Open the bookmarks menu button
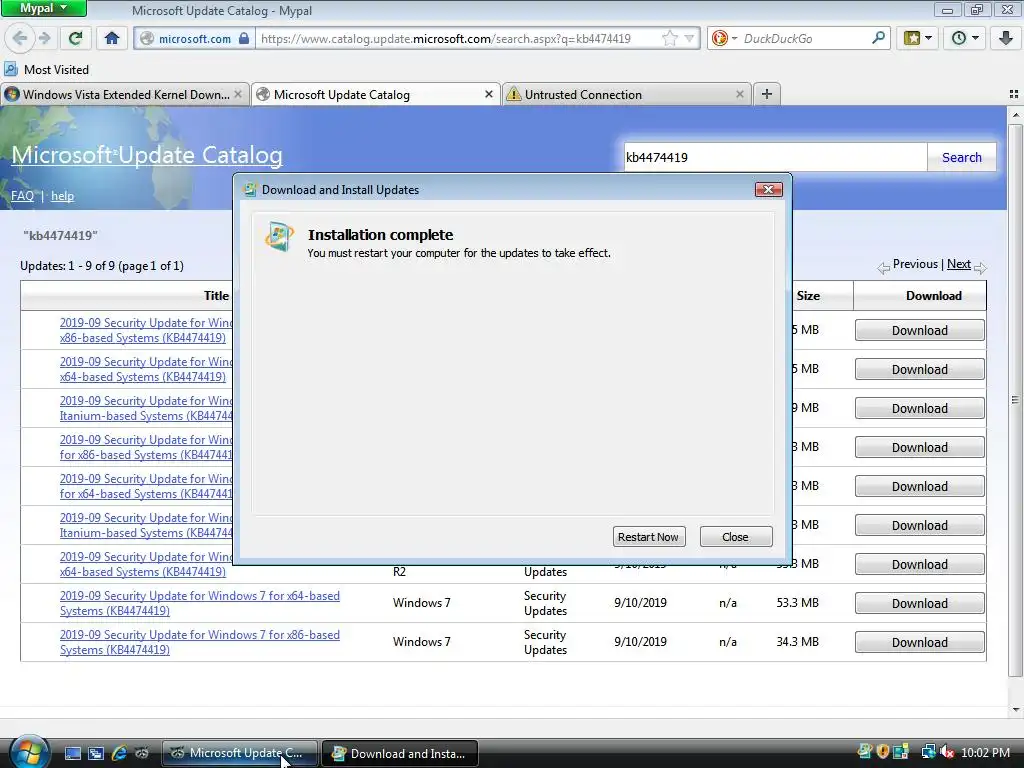 pos(918,38)
